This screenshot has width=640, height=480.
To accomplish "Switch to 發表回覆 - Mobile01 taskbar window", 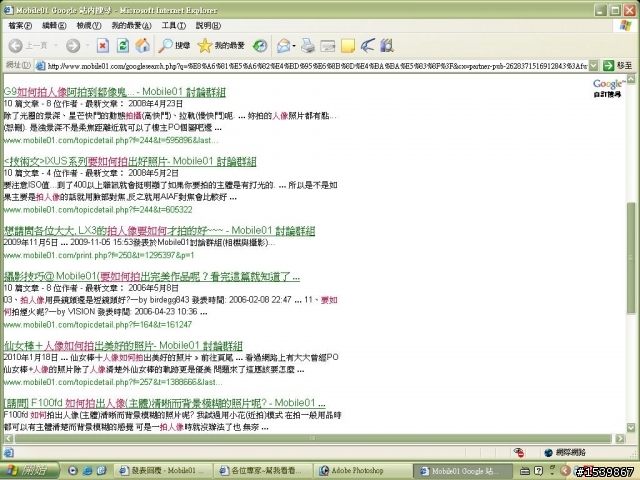I will [x=165, y=471].
